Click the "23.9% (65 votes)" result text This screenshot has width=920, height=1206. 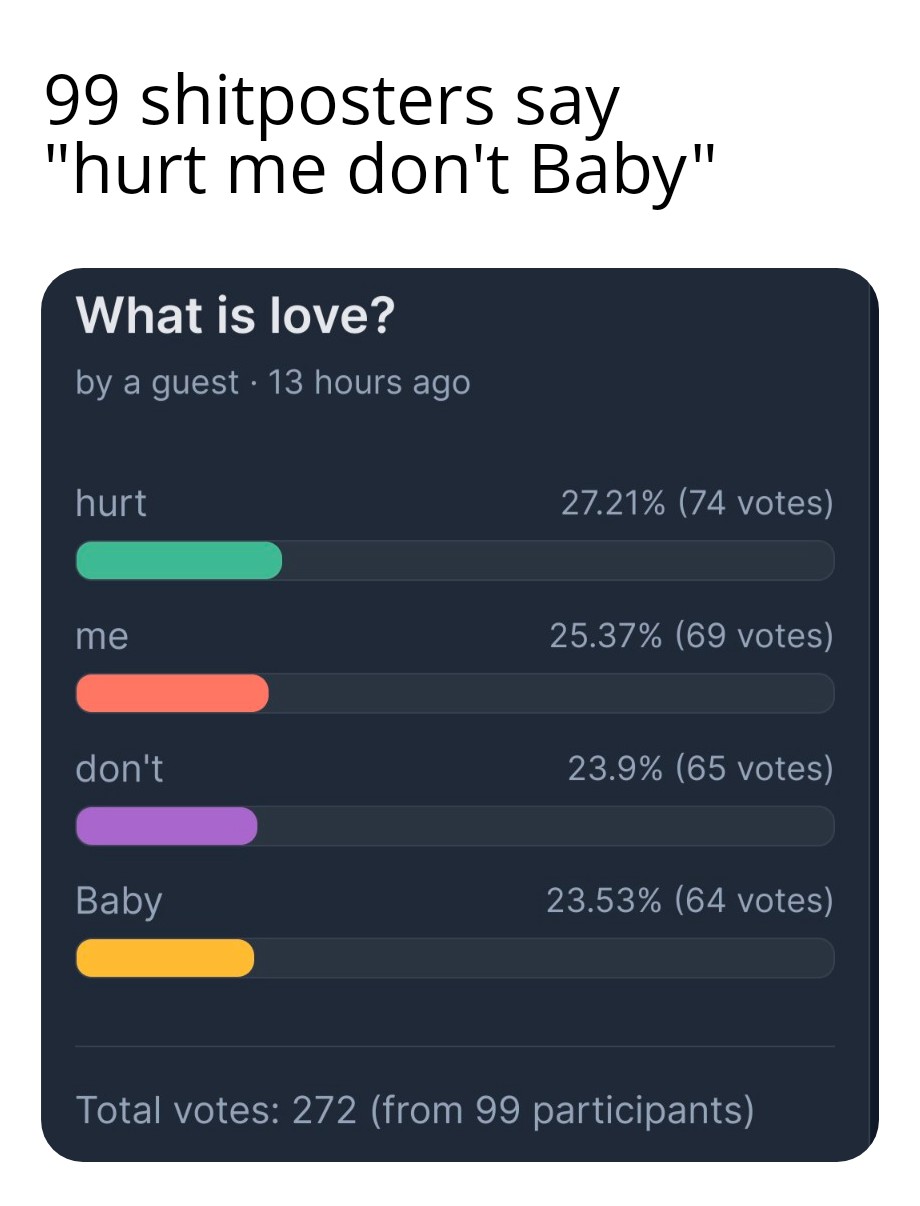click(700, 768)
